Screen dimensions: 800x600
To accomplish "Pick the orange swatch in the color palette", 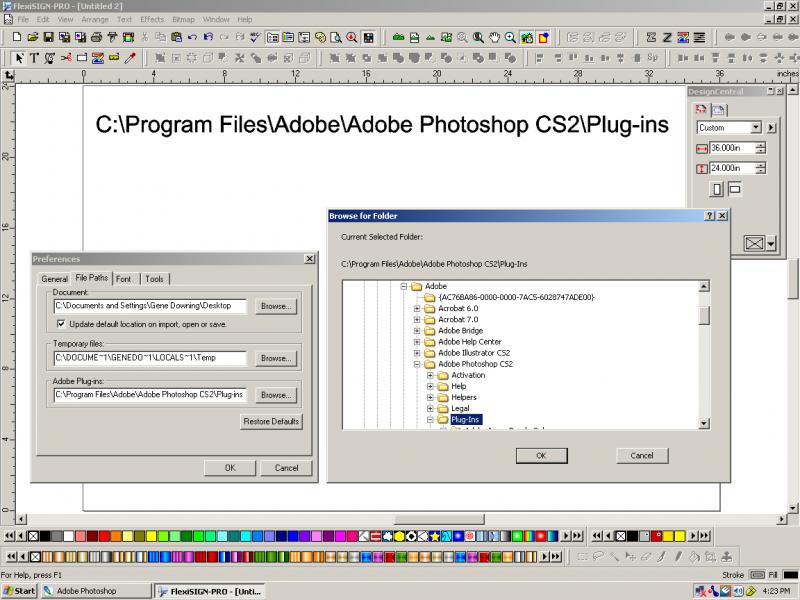I will [116, 536].
